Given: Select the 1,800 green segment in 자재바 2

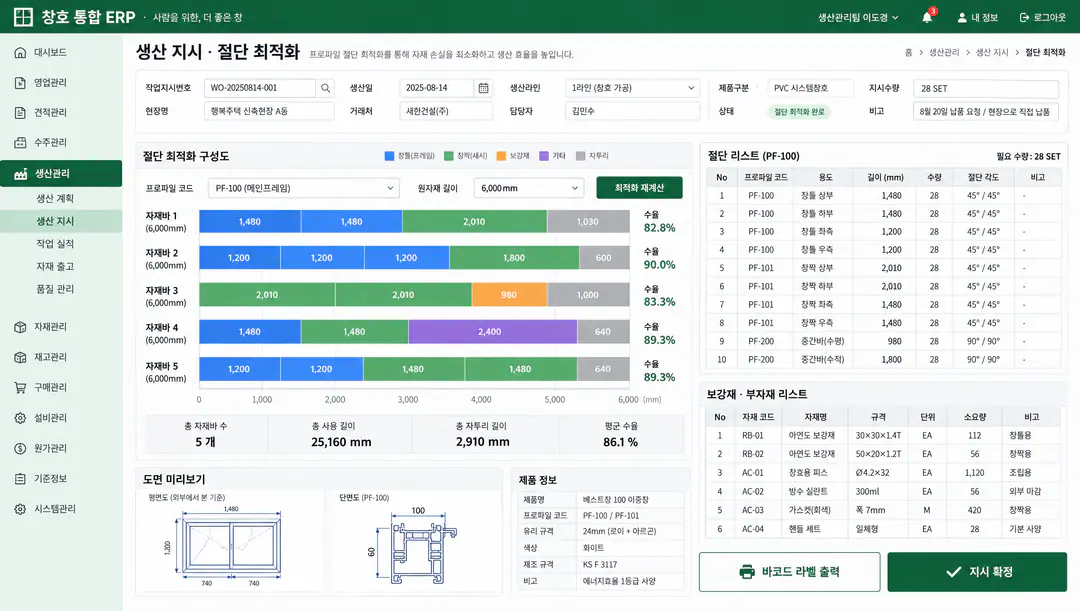Looking at the screenshot, I should (x=514, y=258).
